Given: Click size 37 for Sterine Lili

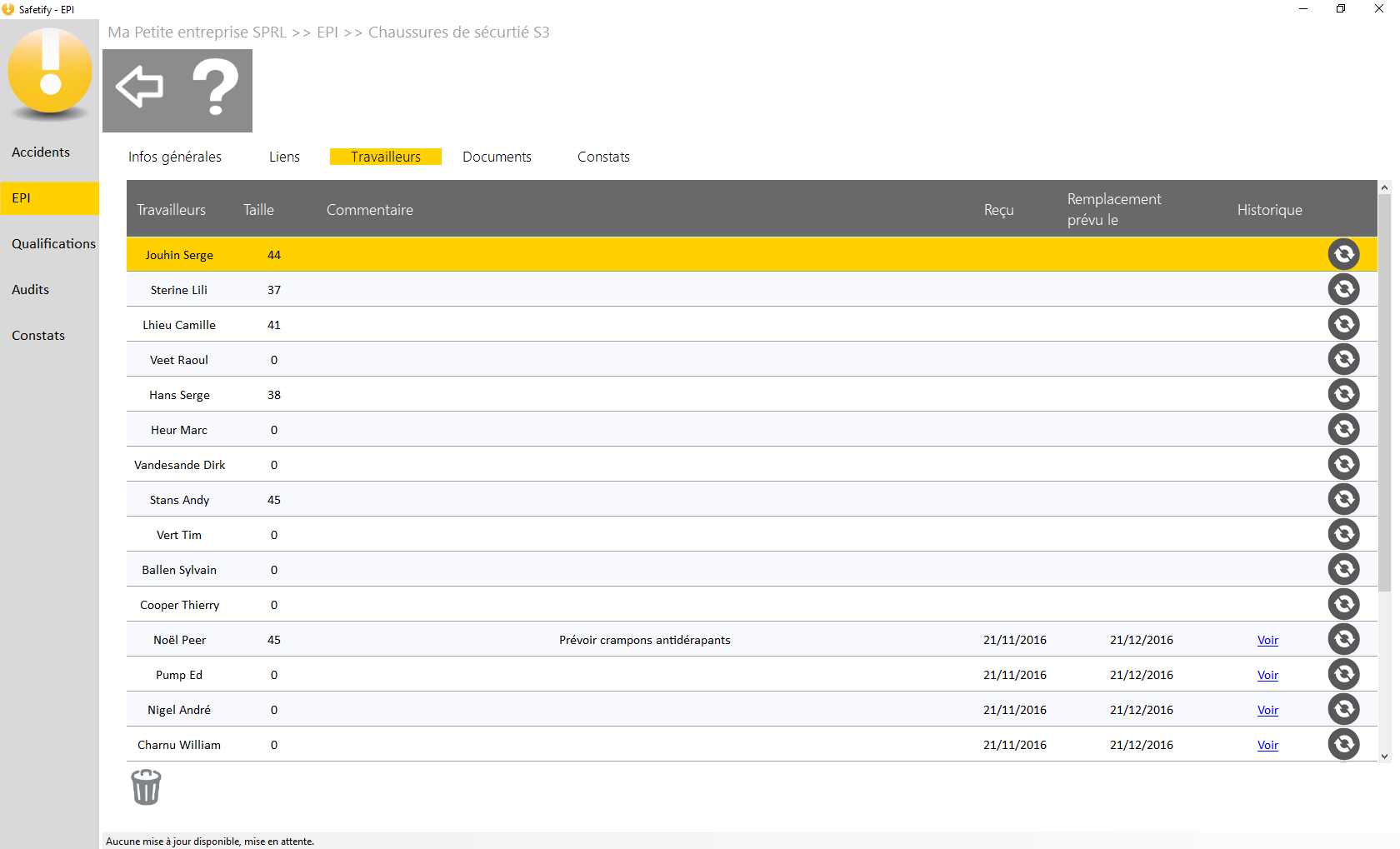Looking at the screenshot, I should (x=274, y=290).
